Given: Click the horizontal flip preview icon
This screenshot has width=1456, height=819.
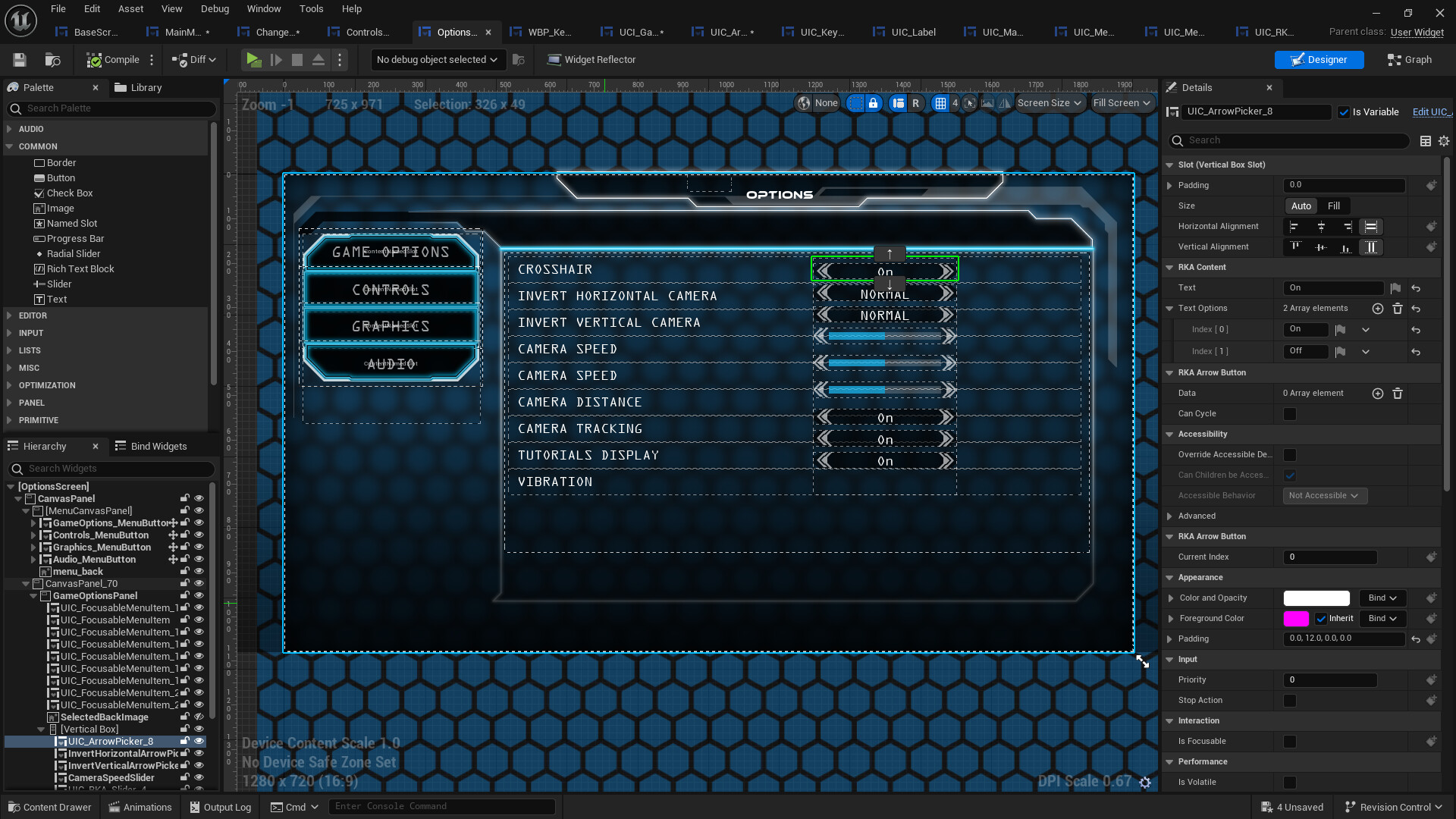Looking at the screenshot, I should click(x=1005, y=102).
